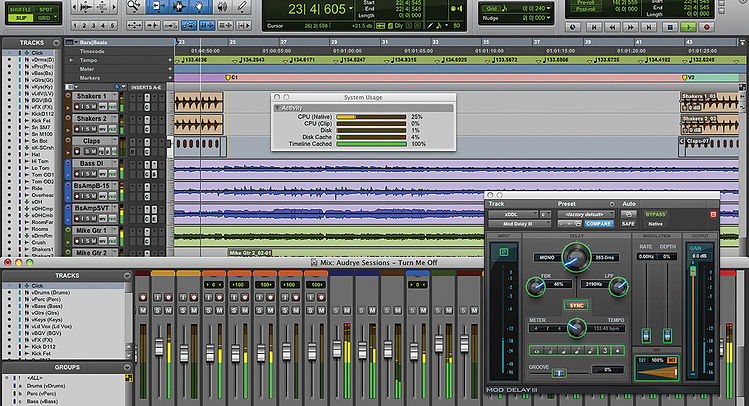
Task: Click plugin target red button
Action: click(x=713, y=214)
